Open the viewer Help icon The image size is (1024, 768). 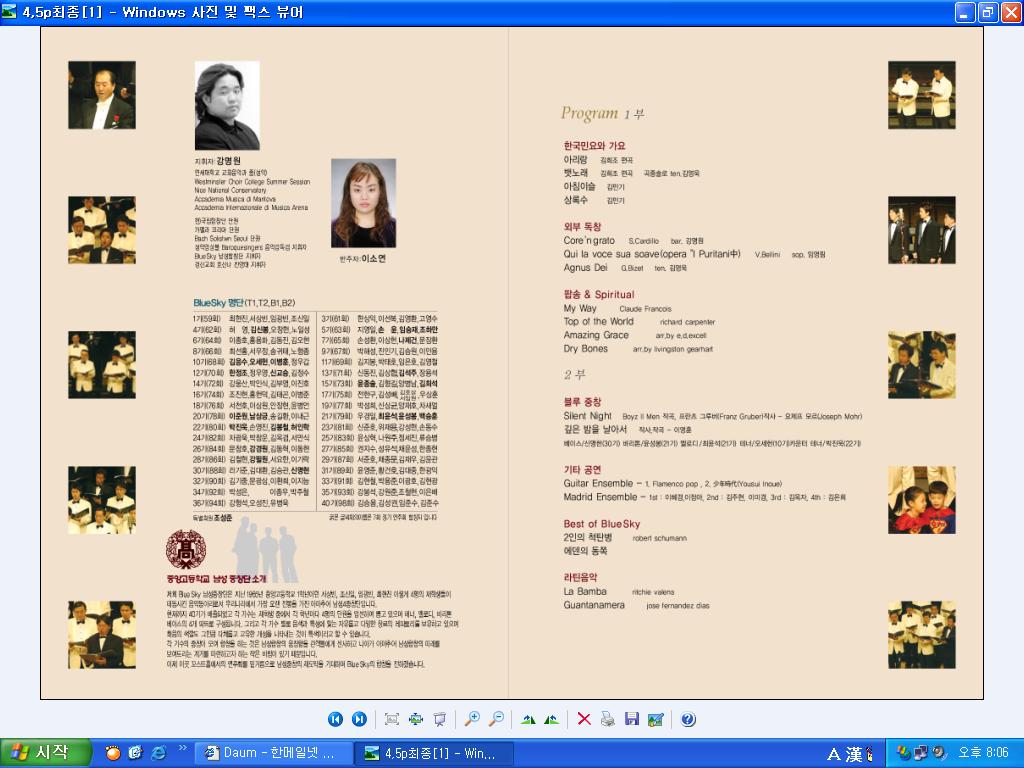pyautogui.click(x=688, y=719)
